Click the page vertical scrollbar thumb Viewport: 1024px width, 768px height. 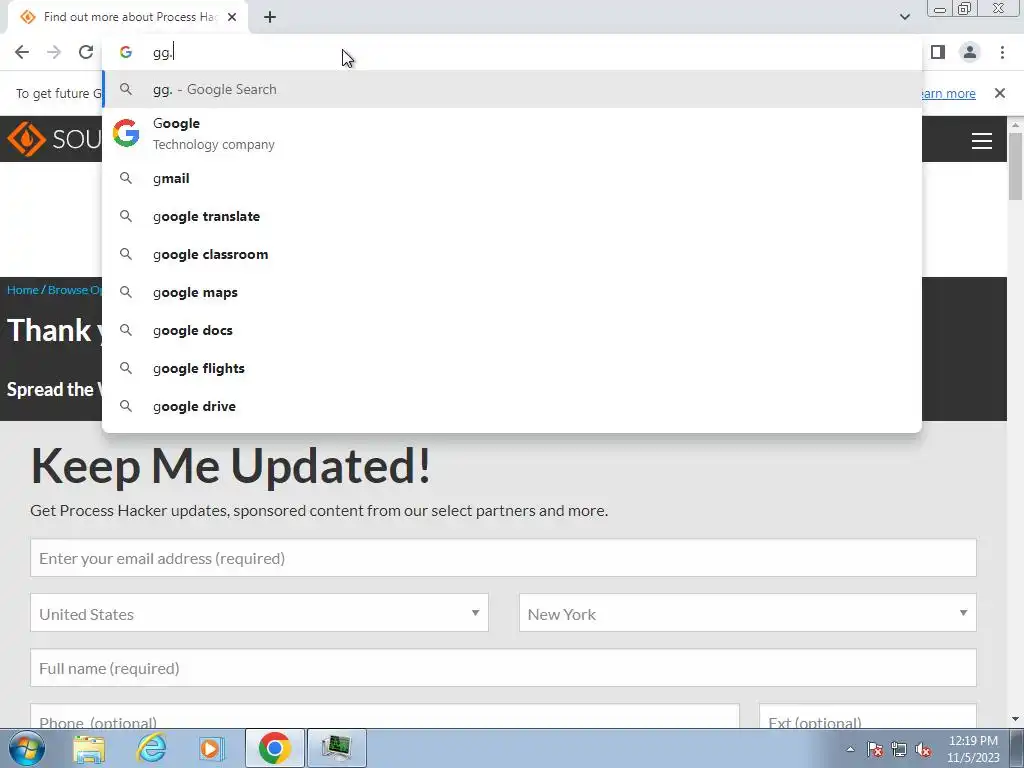point(1015,166)
